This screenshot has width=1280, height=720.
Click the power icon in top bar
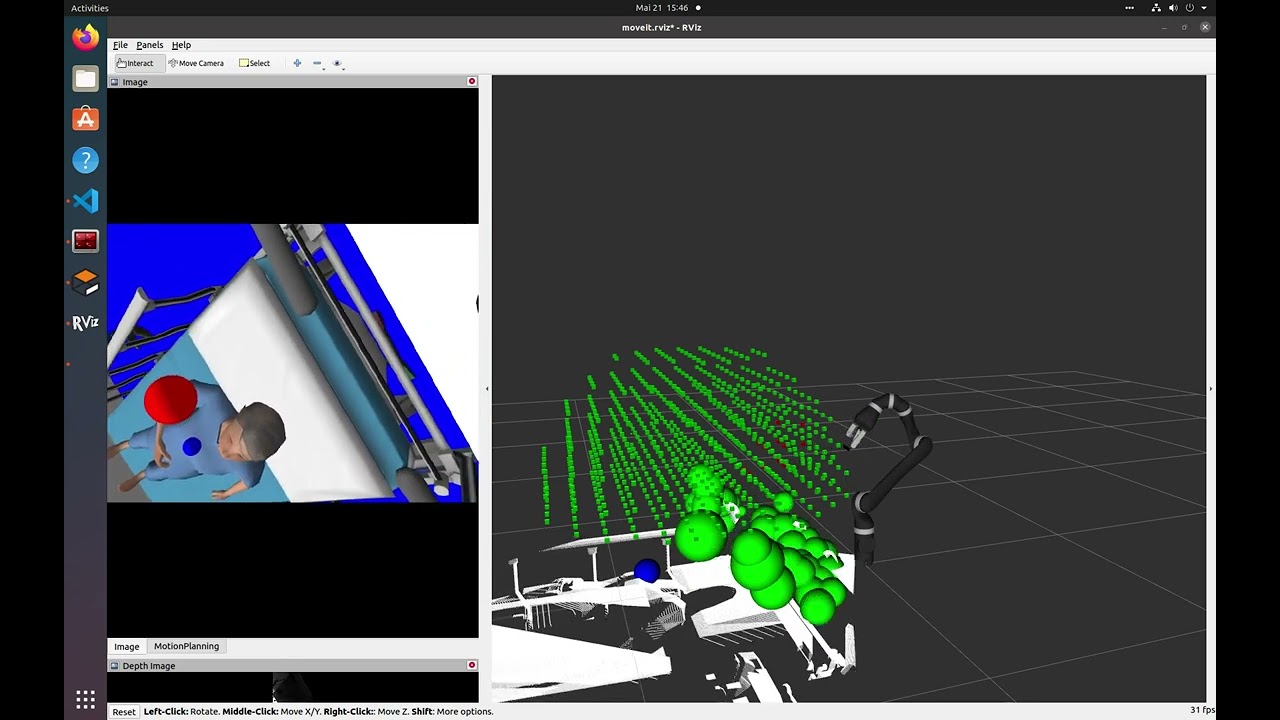coord(1190,8)
